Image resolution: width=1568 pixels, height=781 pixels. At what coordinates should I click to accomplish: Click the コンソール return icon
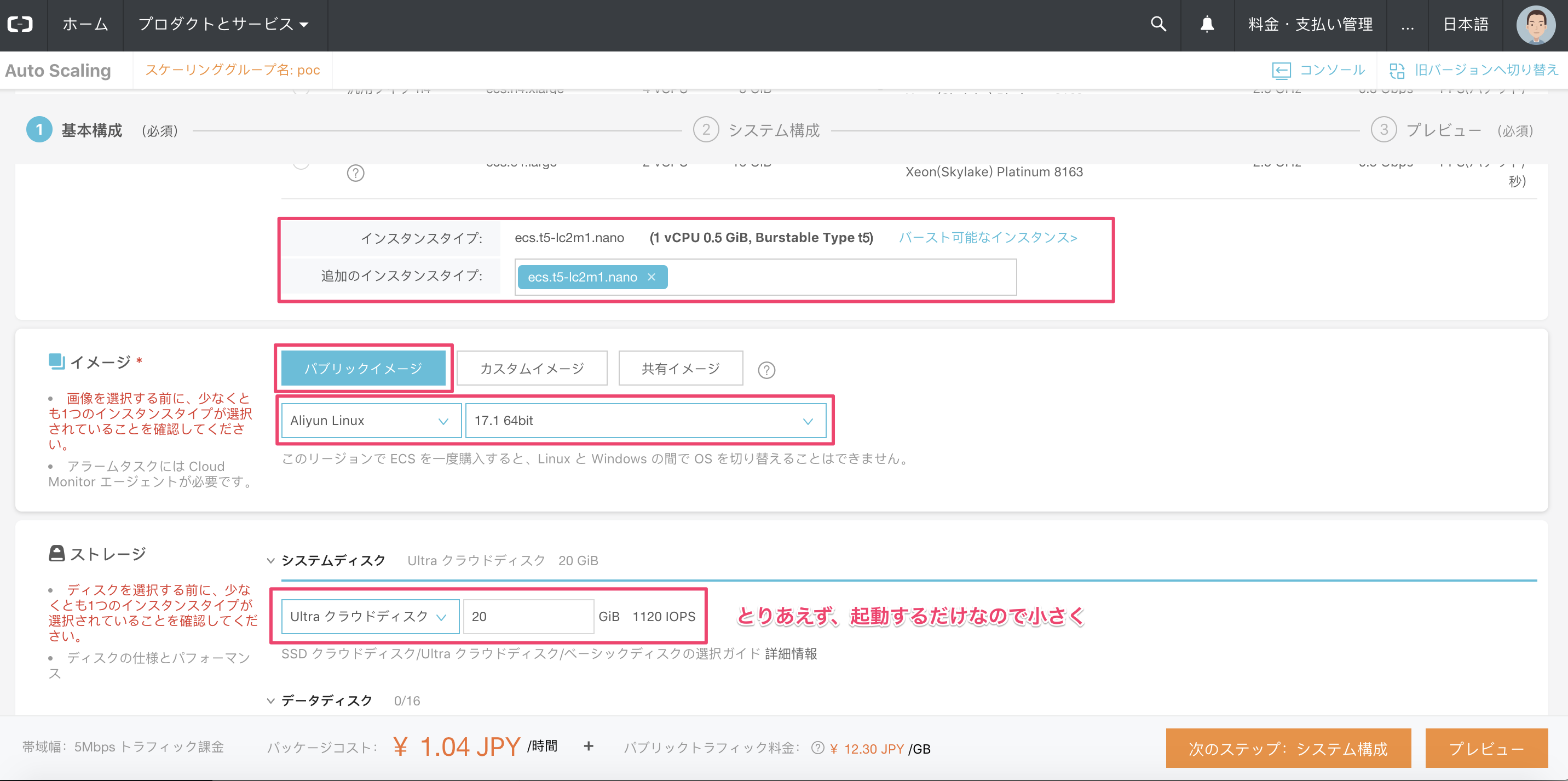pyautogui.click(x=1281, y=71)
